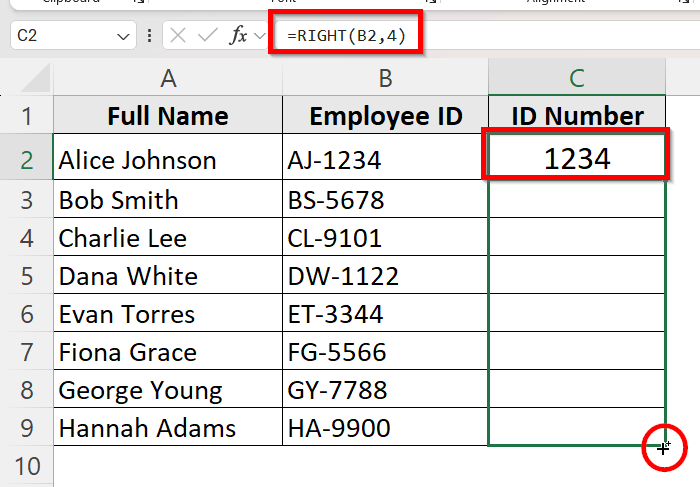Select column B header
The image size is (700, 487).
point(385,78)
